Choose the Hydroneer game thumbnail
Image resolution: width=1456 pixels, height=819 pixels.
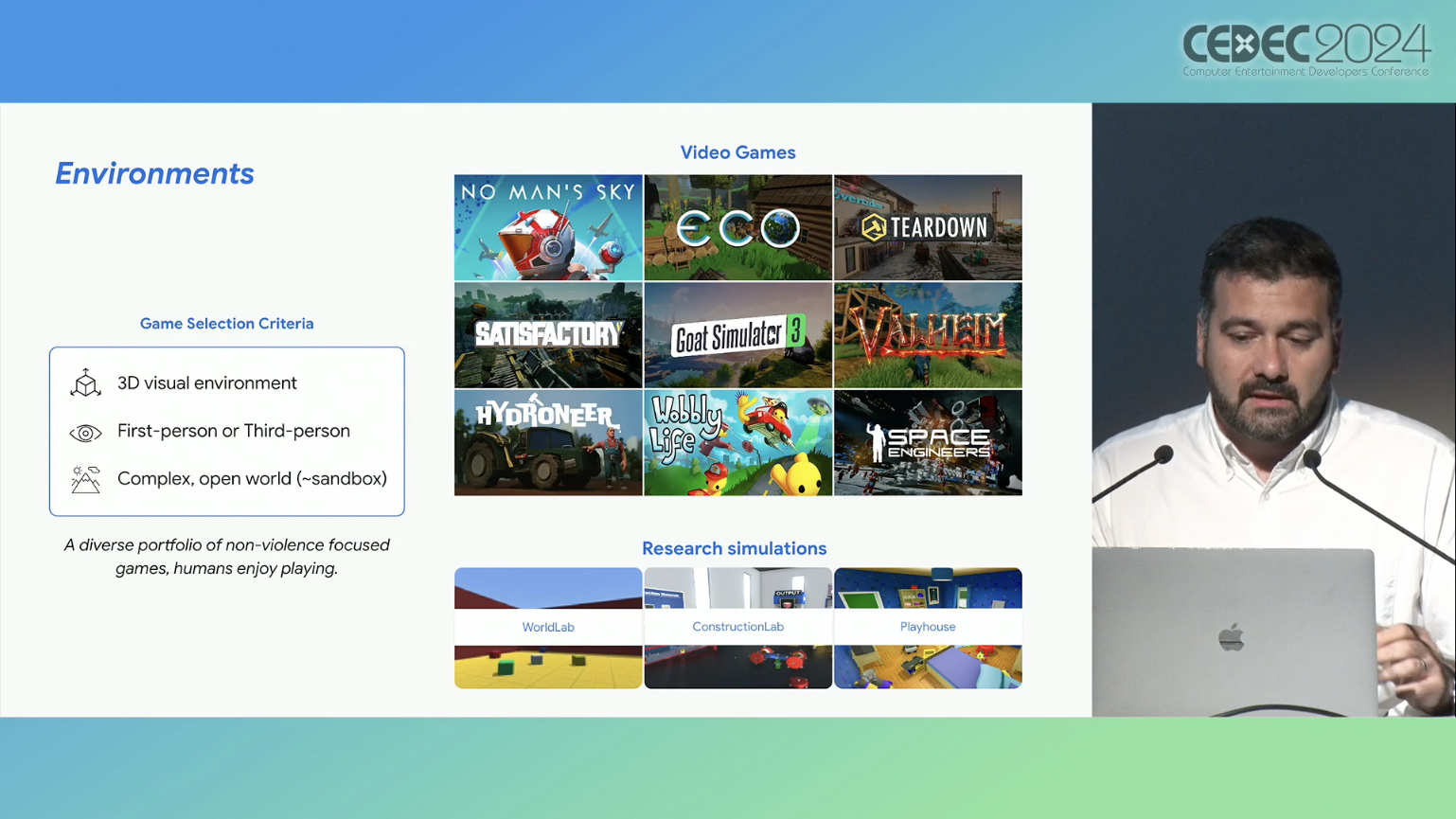point(548,443)
